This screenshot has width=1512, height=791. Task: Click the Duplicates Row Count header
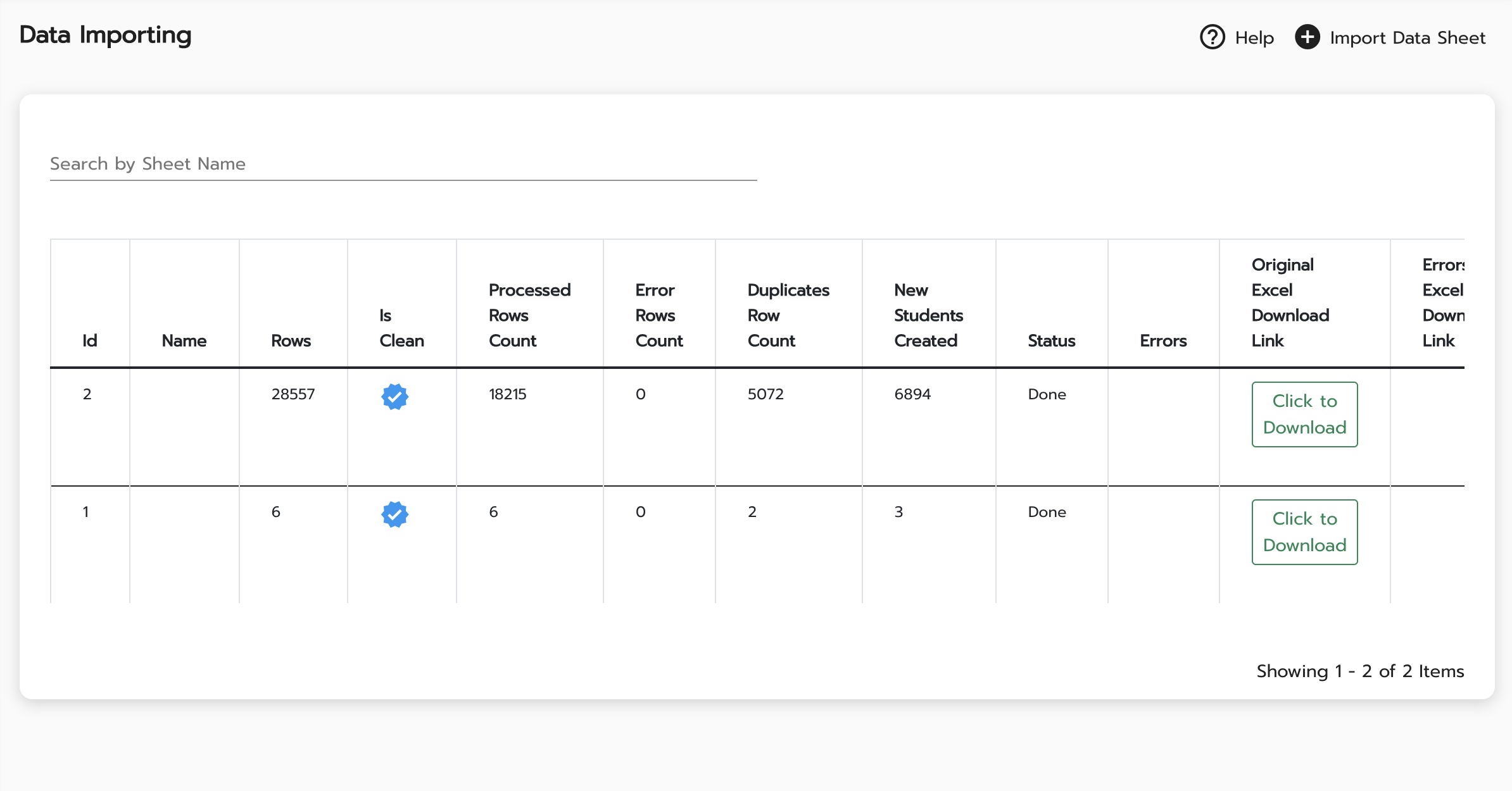pos(788,315)
